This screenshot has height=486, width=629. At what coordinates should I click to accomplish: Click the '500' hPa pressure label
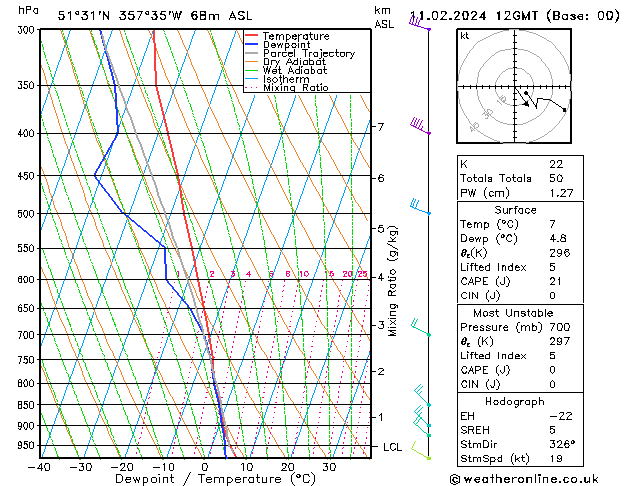[28, 214]
